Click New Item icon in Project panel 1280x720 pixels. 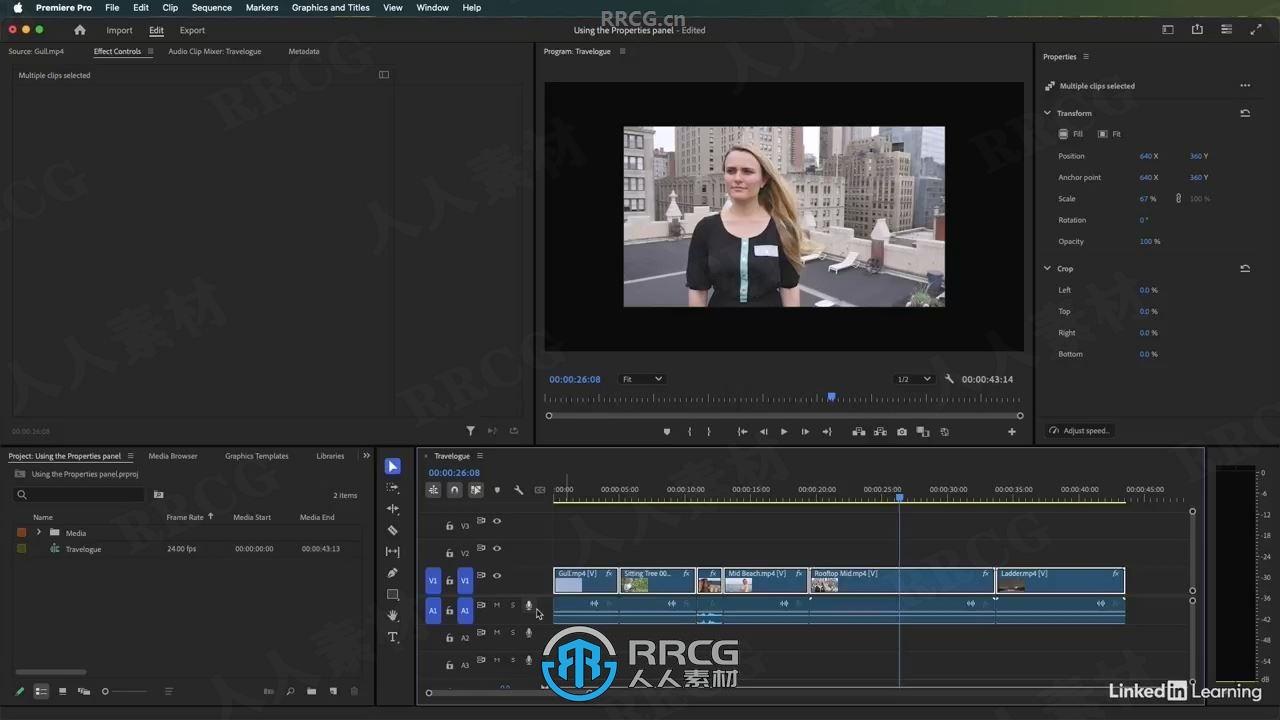point(333,691)
